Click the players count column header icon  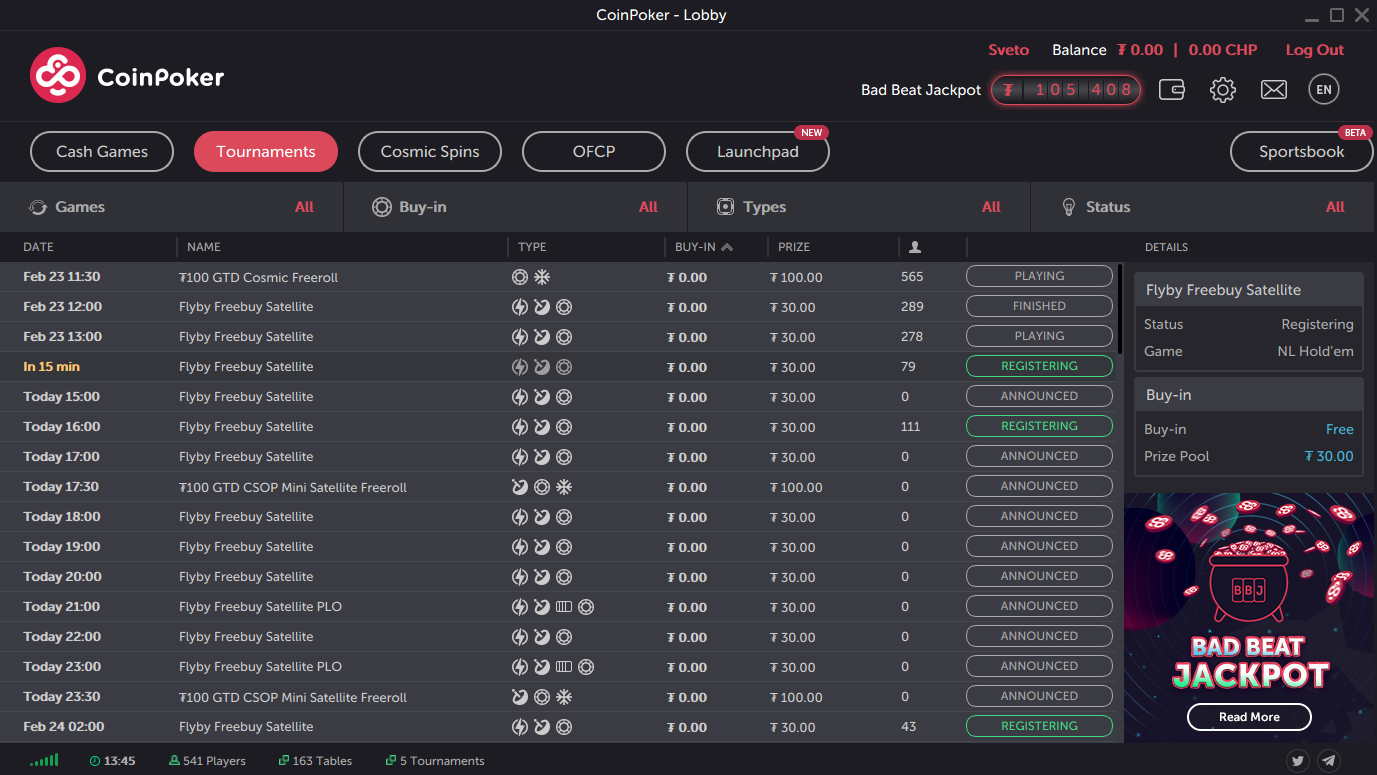pyautogui.click(x=914, y=247)
